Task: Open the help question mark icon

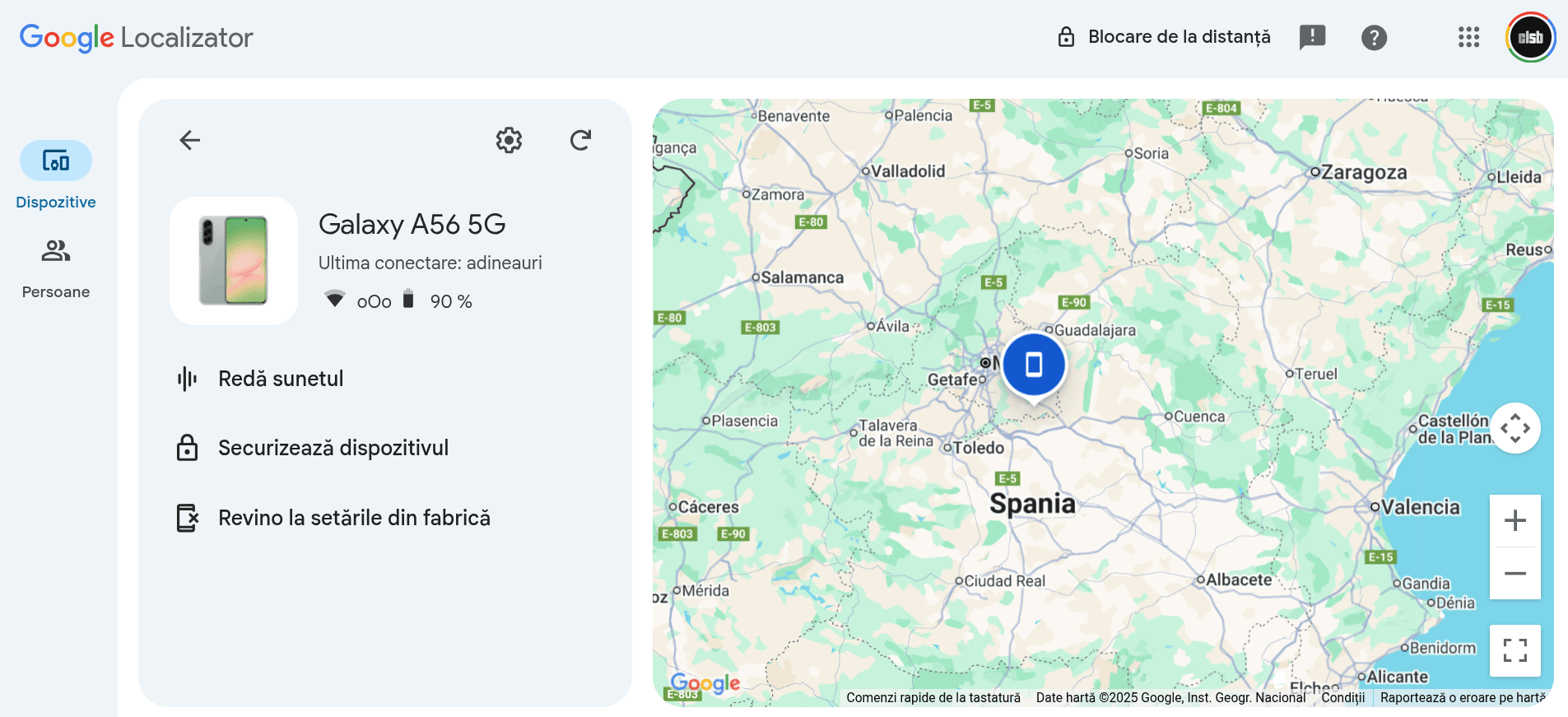Action: (1374, 37)
